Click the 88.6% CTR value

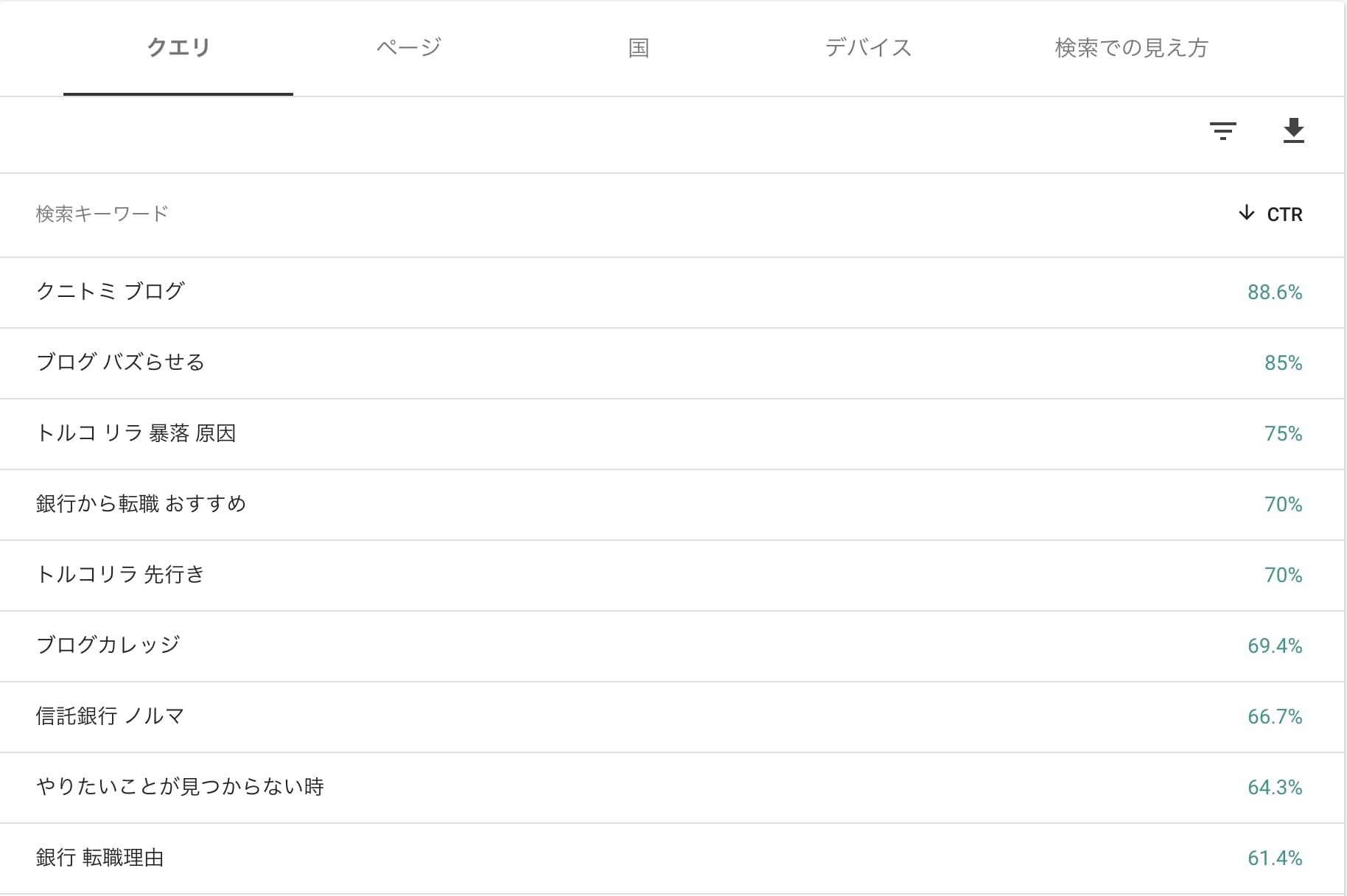pyautogui.click(x=1275, y=293)
